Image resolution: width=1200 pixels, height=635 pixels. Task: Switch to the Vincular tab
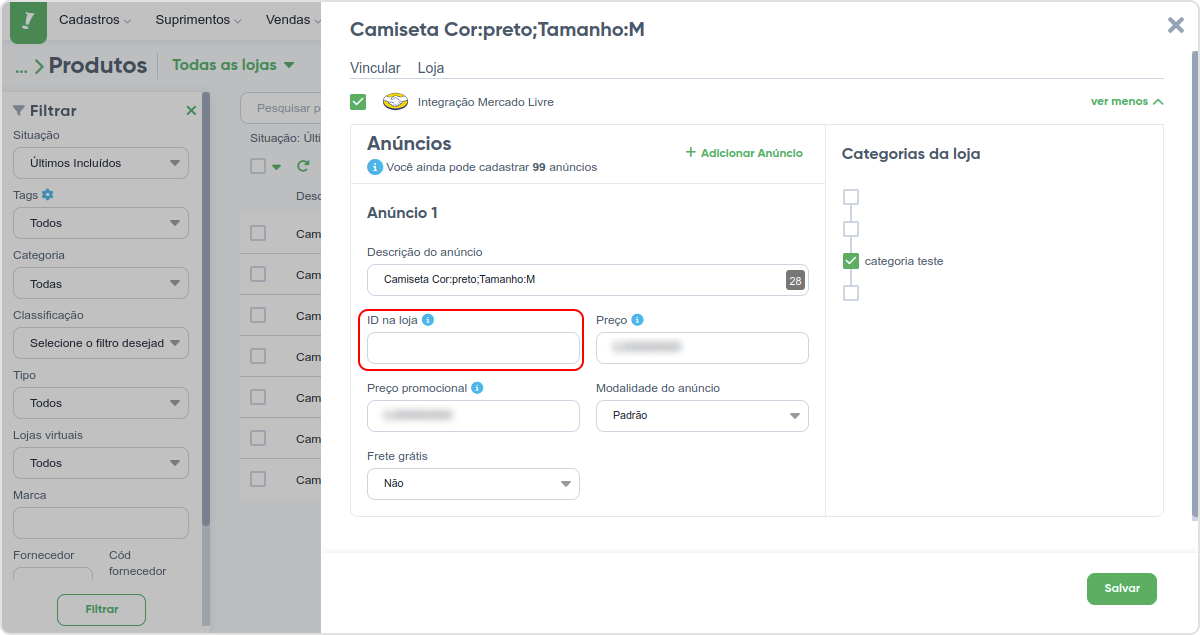tap(375, 68)
